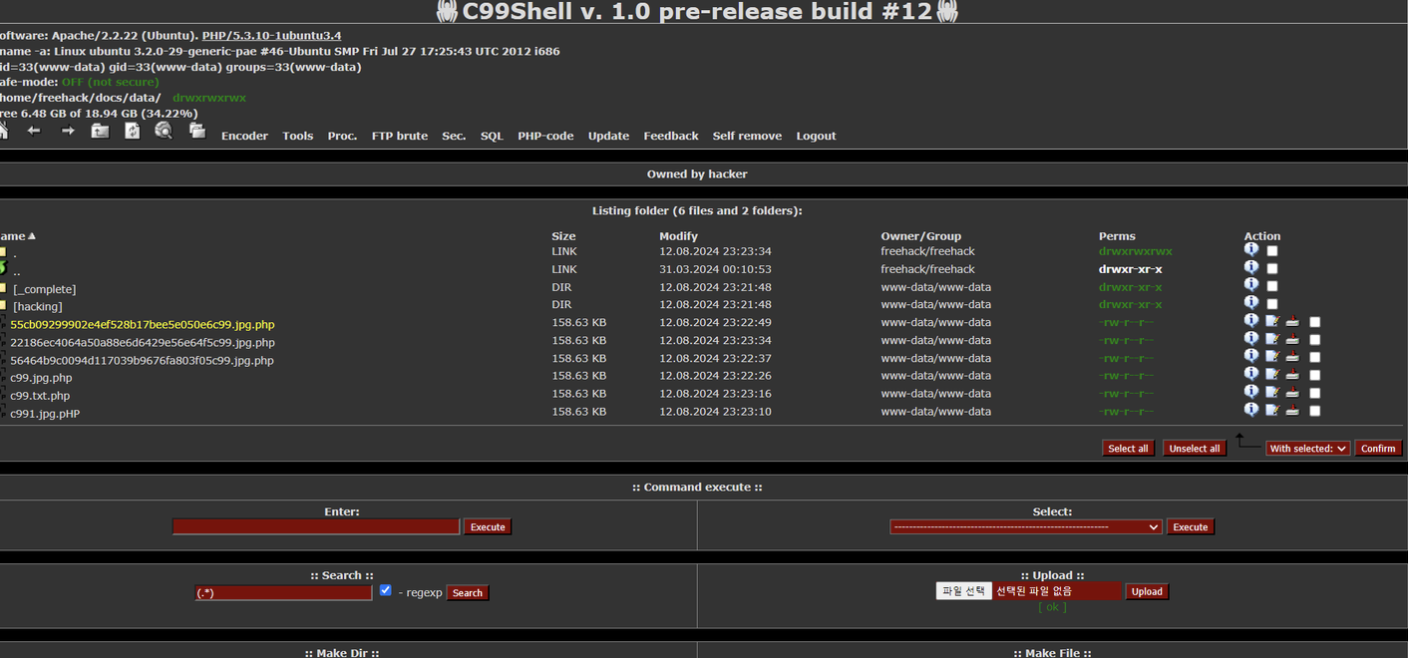The width and height of the screenshot is (1408, 658).
Task: Tick checkbox for the [_complete] folder
Action: (1272, 286)
